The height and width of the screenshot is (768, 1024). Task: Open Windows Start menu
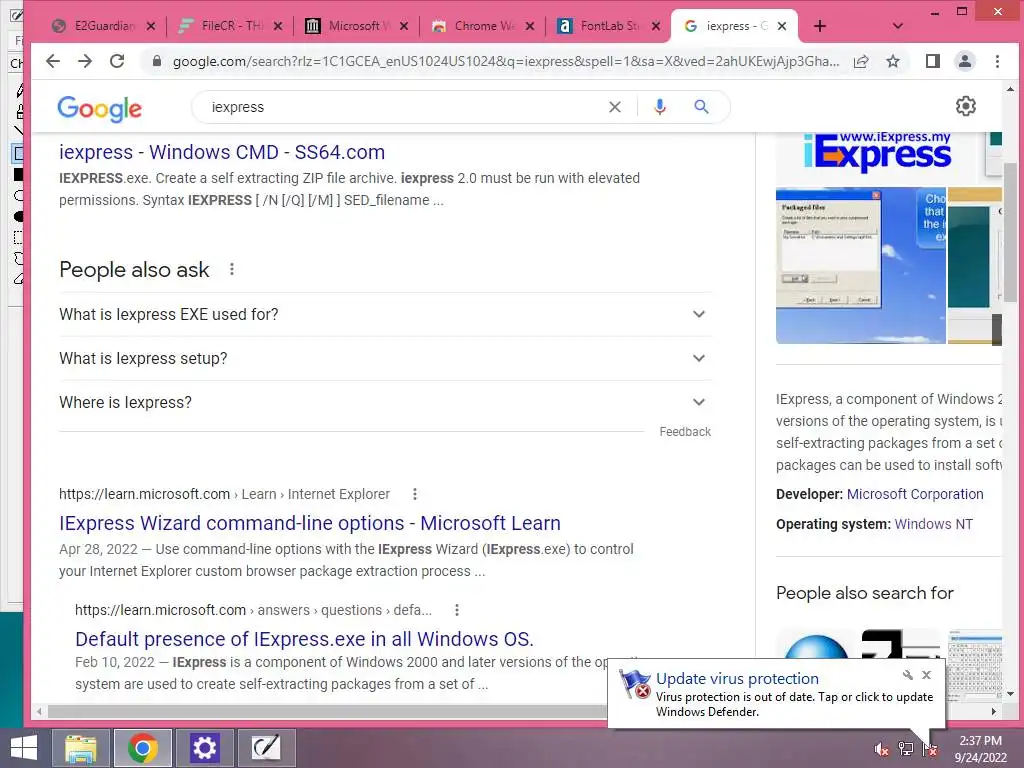click(x=24, y=748)
